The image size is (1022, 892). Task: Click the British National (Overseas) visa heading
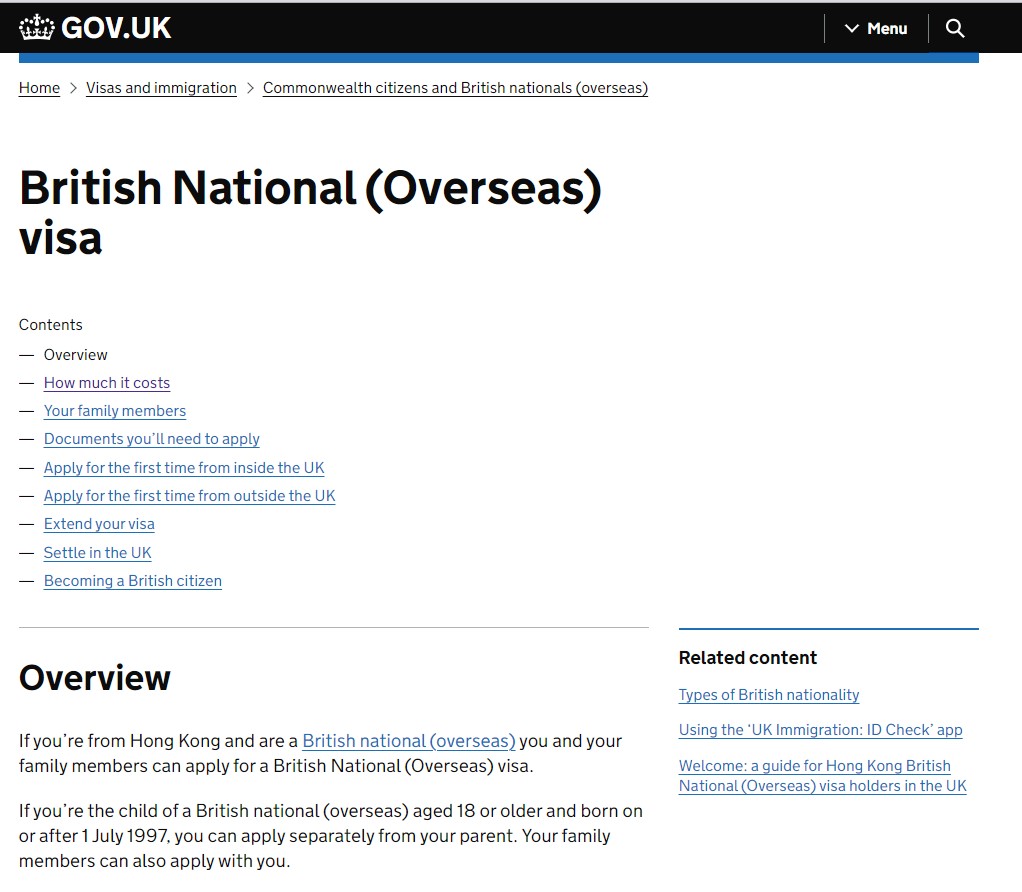click(x=310, y=213)
